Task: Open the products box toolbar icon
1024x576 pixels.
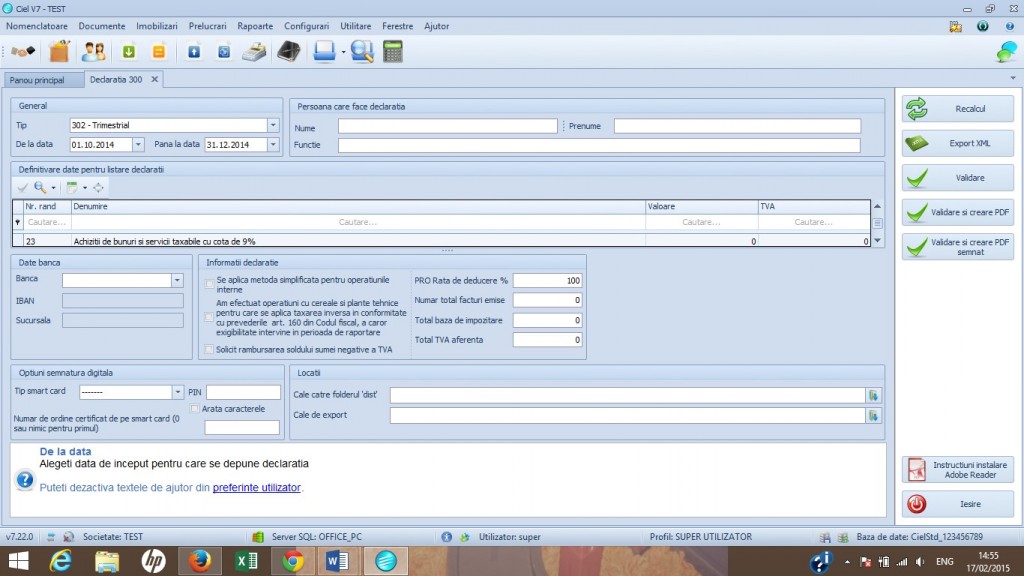Action: click(x=59, y=51)
